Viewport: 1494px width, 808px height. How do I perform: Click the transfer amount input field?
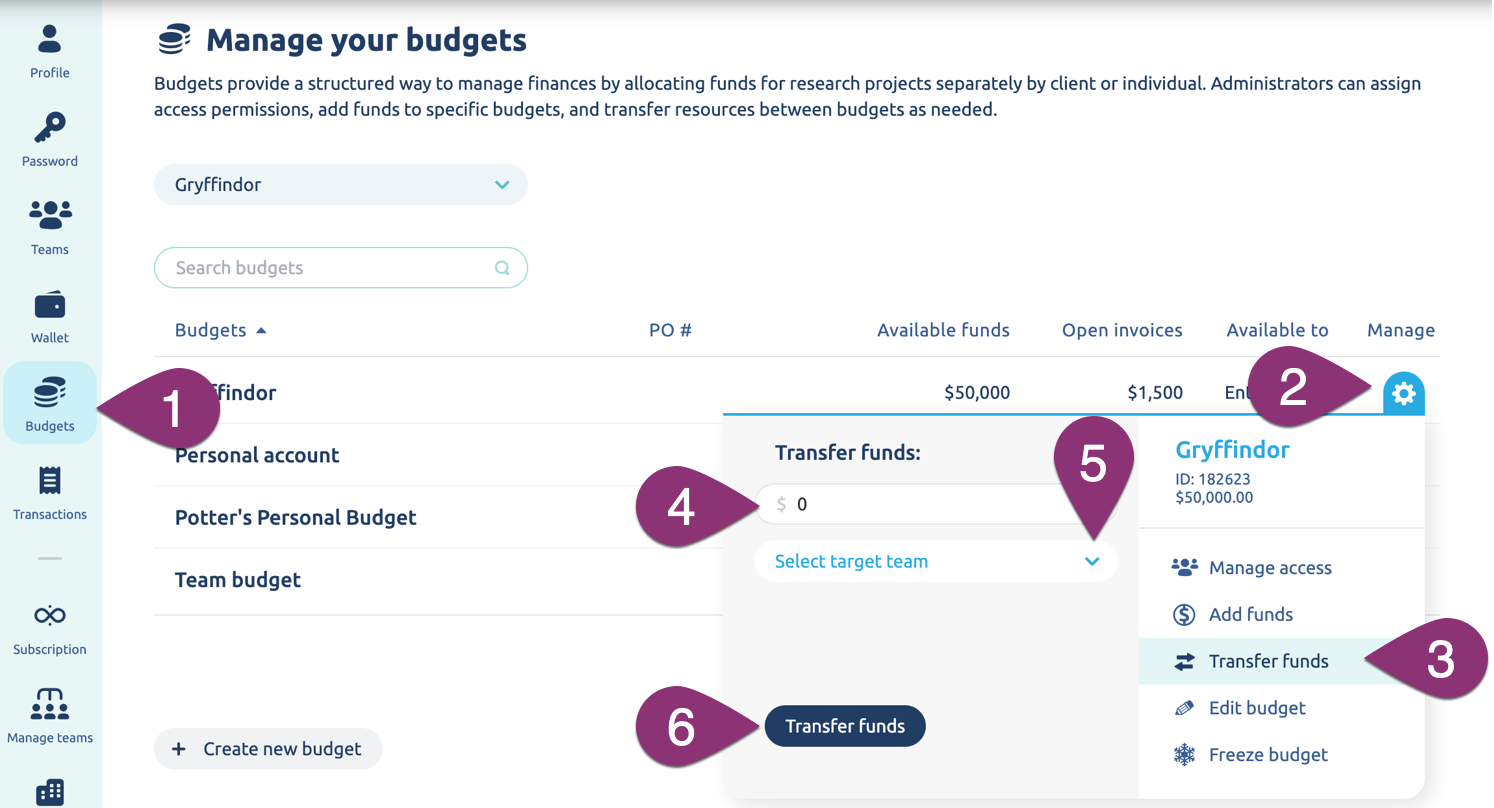click(920, 505)
